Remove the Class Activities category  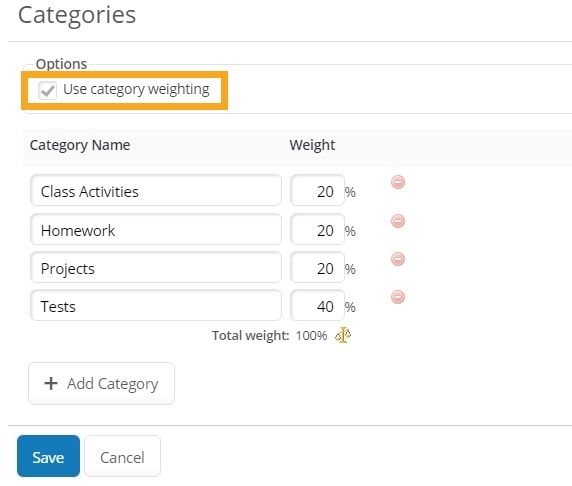tap(398, 182)
